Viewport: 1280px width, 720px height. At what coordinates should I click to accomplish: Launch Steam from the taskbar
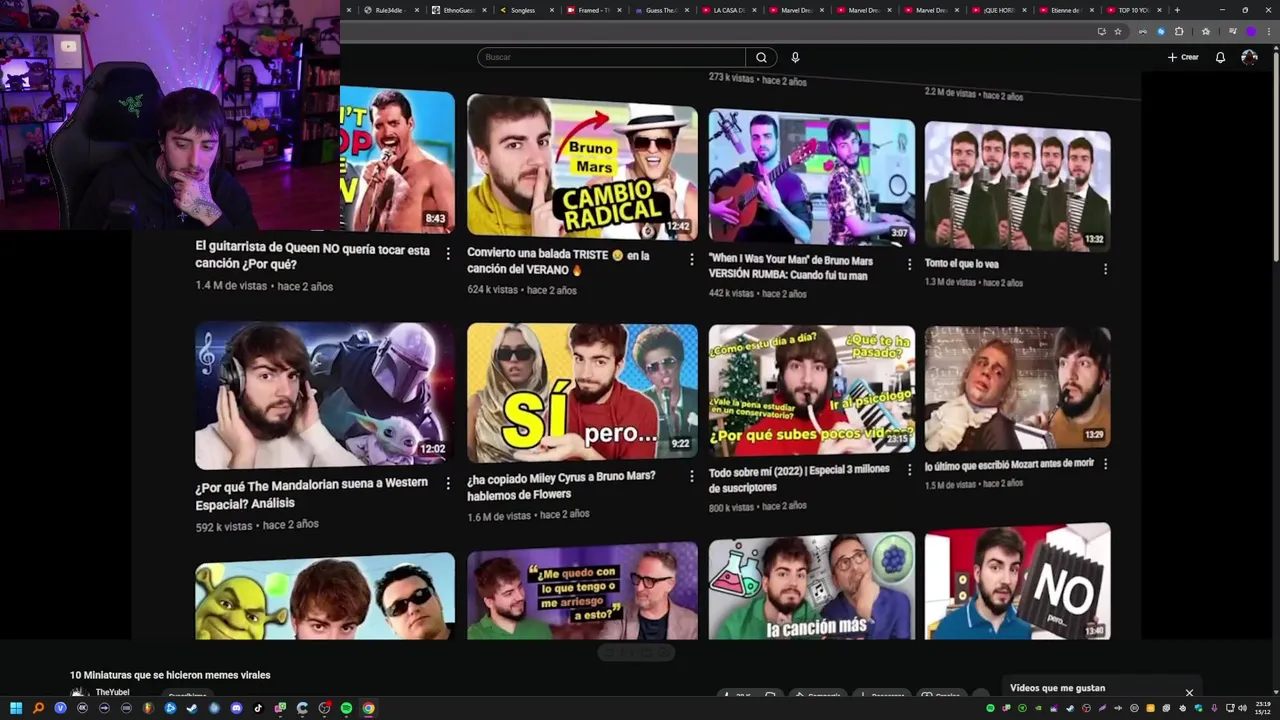coord(192,708)
